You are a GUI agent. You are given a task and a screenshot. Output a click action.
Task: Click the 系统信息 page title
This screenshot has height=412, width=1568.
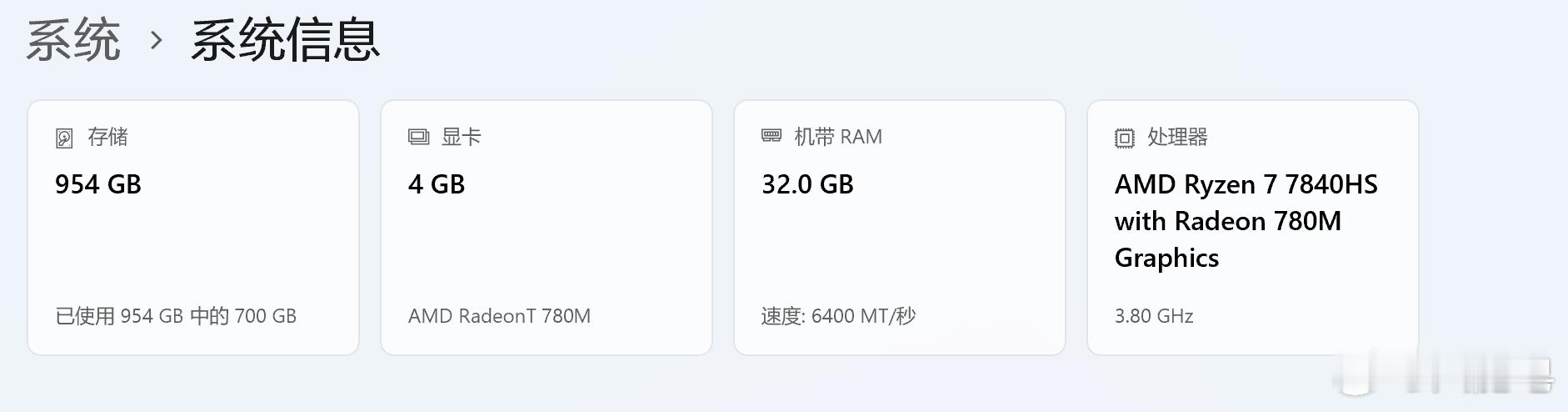[x=285, y=40]
